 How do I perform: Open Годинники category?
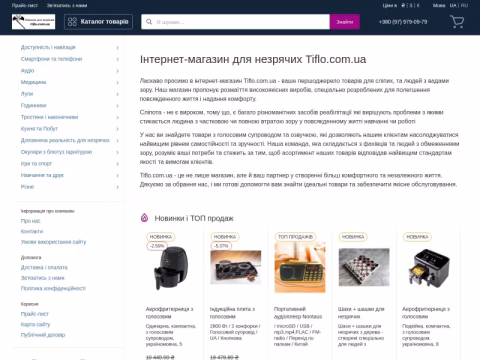pos(33,105)
